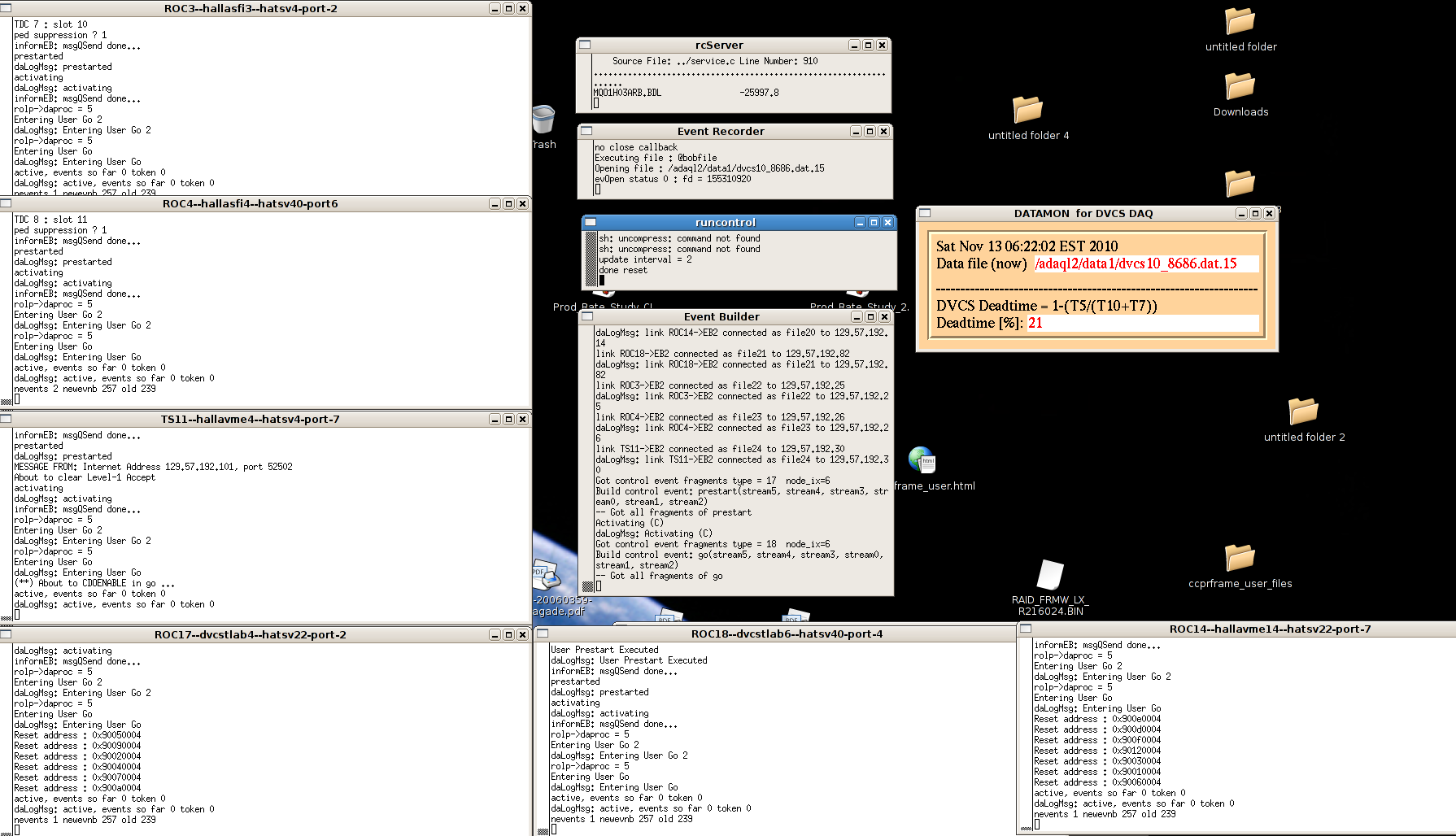
Task: Open the window menu icon of ROC18 terminal
Action: point(543,634)
